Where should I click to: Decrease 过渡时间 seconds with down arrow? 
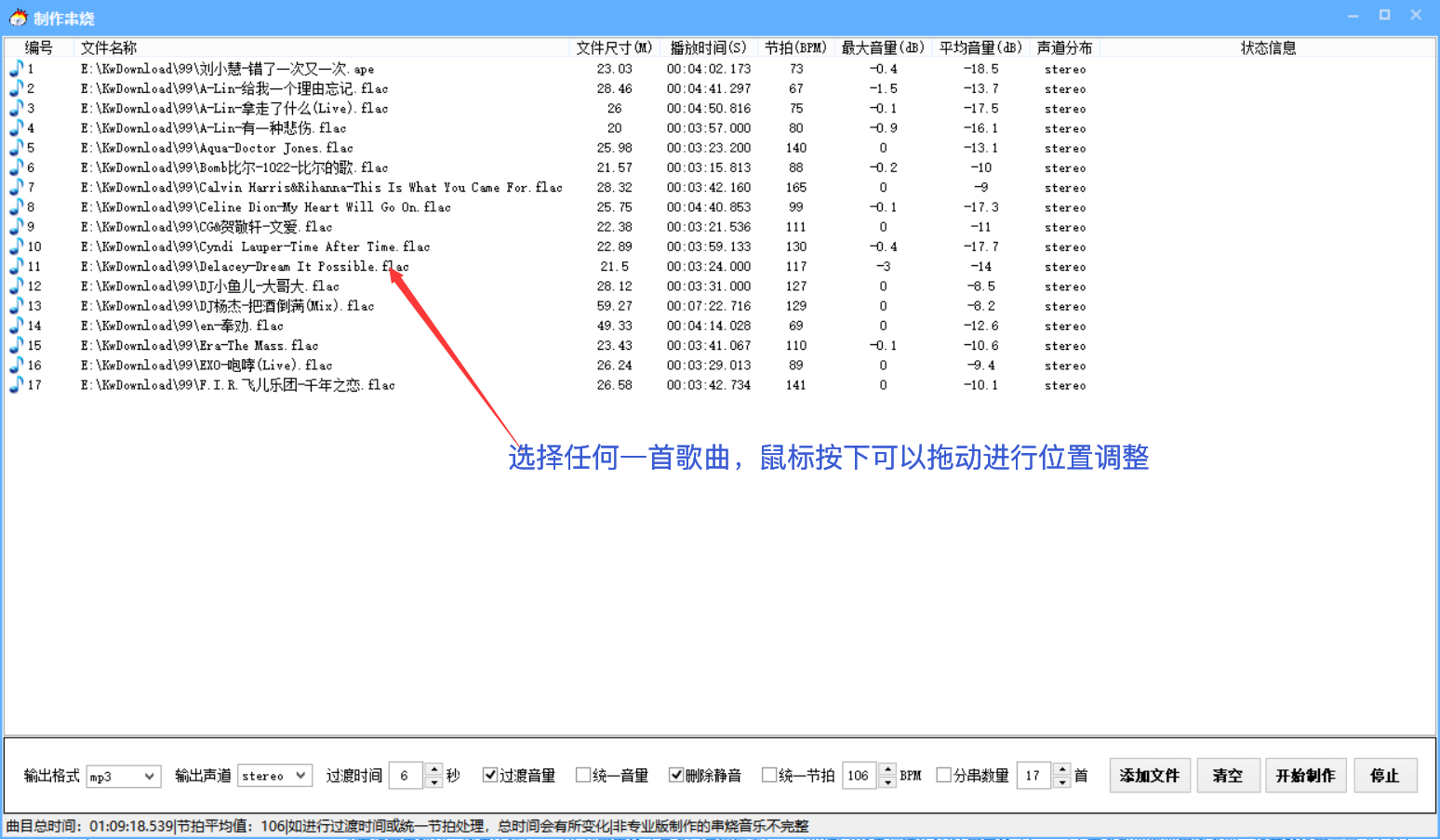(x=433, y=781)
